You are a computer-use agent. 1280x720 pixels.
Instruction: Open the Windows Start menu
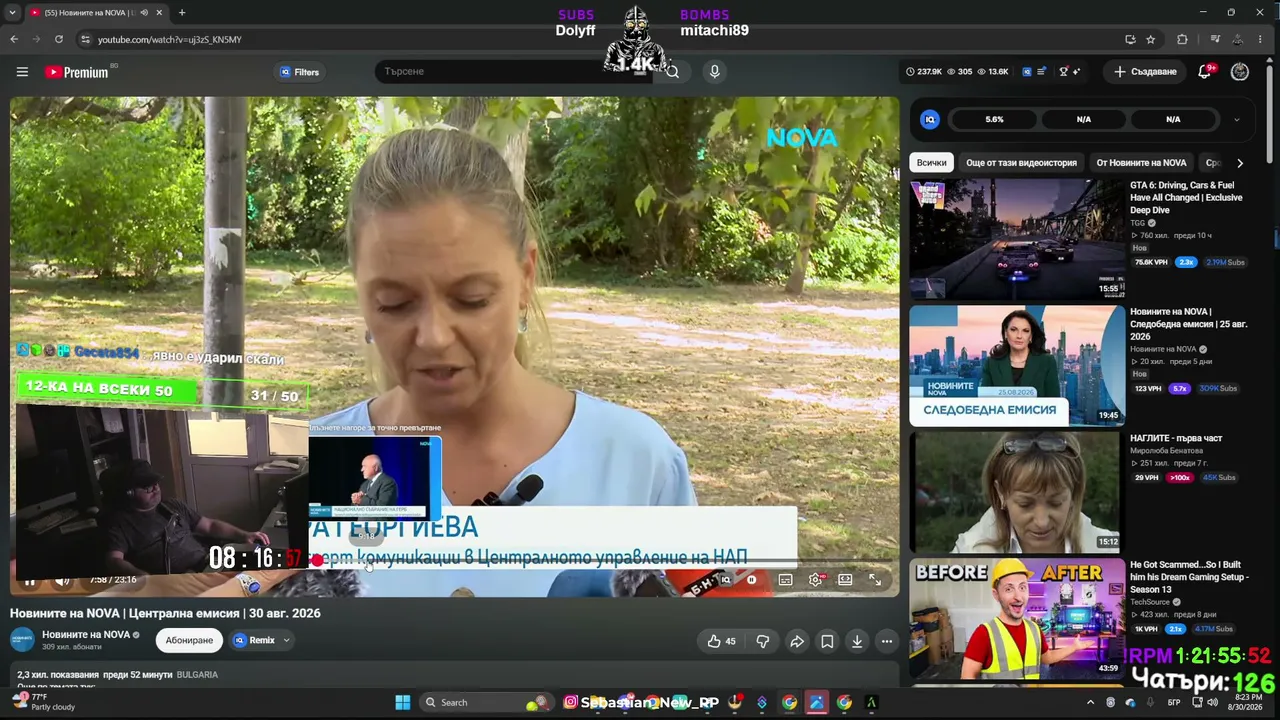[403, 702]
